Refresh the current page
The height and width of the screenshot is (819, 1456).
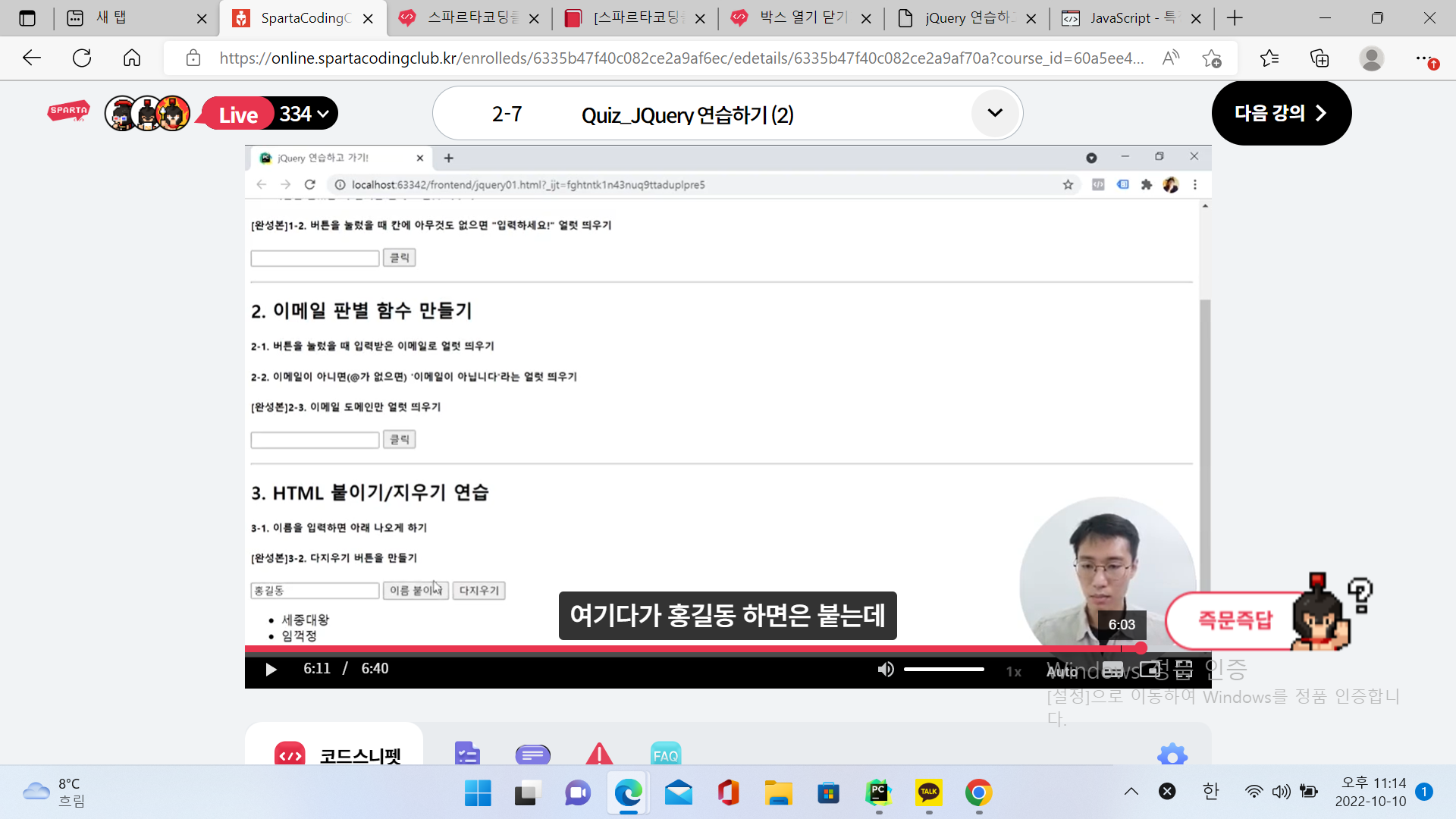[x=82, y=58]
